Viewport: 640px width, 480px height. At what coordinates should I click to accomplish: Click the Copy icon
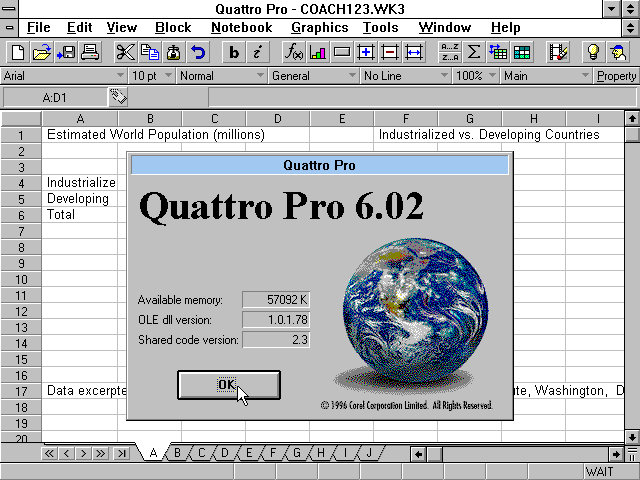(149, 53)
